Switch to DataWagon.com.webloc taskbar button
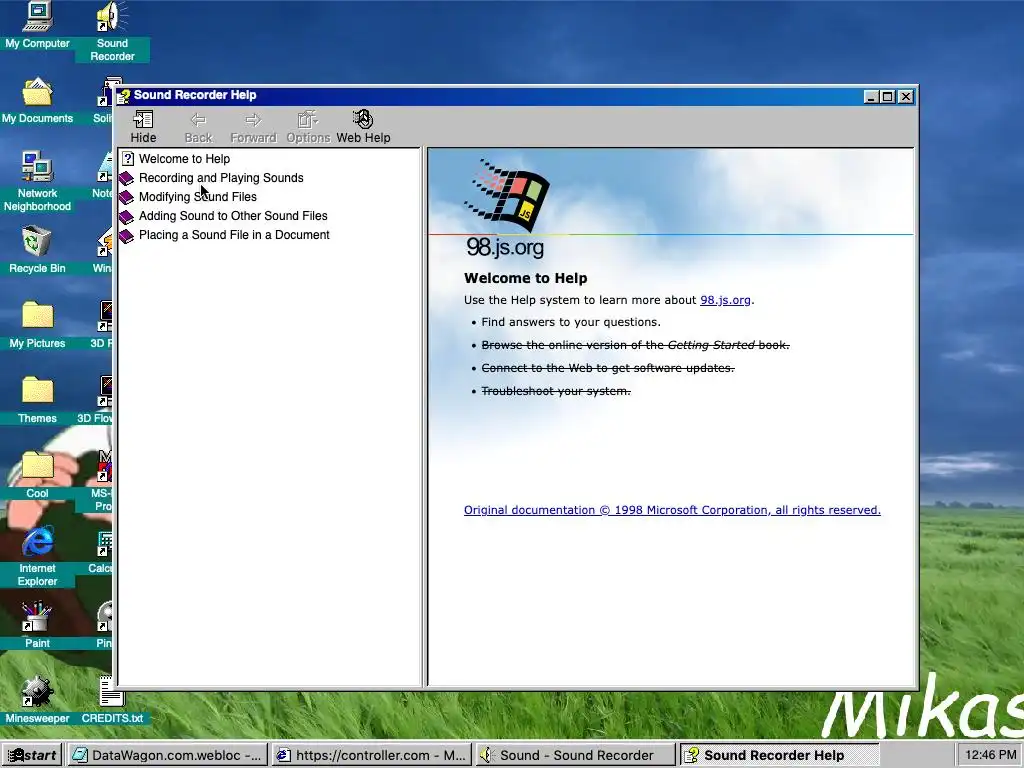 tap(167, 755)
